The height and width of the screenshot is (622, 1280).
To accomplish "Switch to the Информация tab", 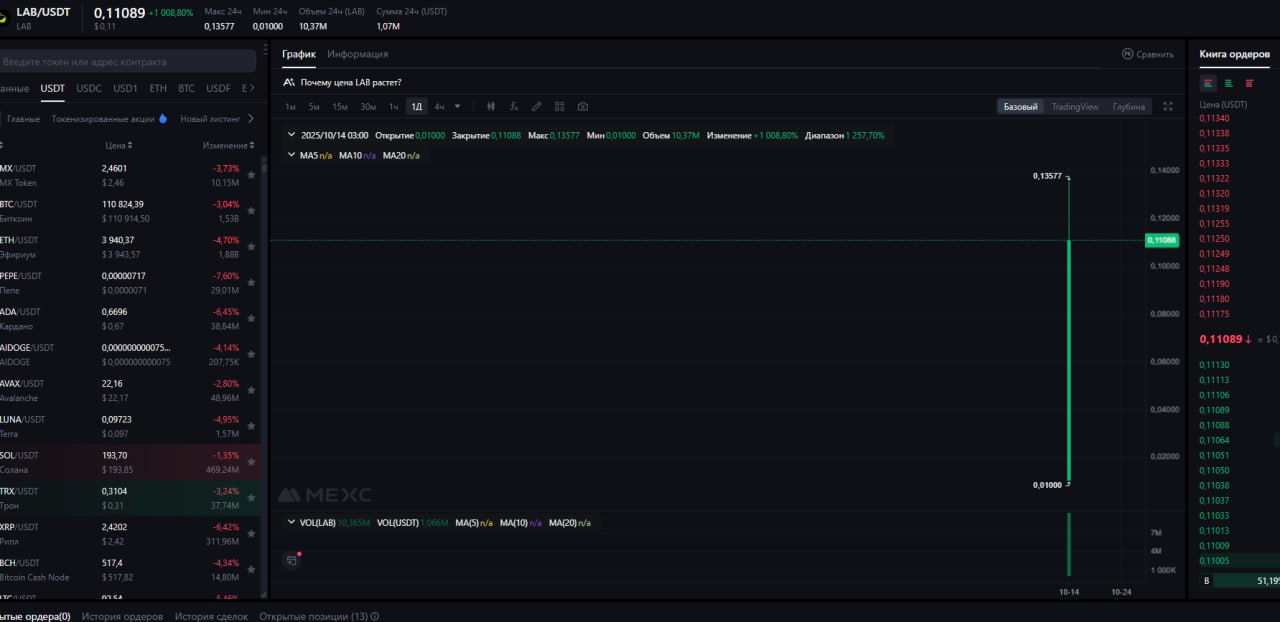I will tap(358, 54).
